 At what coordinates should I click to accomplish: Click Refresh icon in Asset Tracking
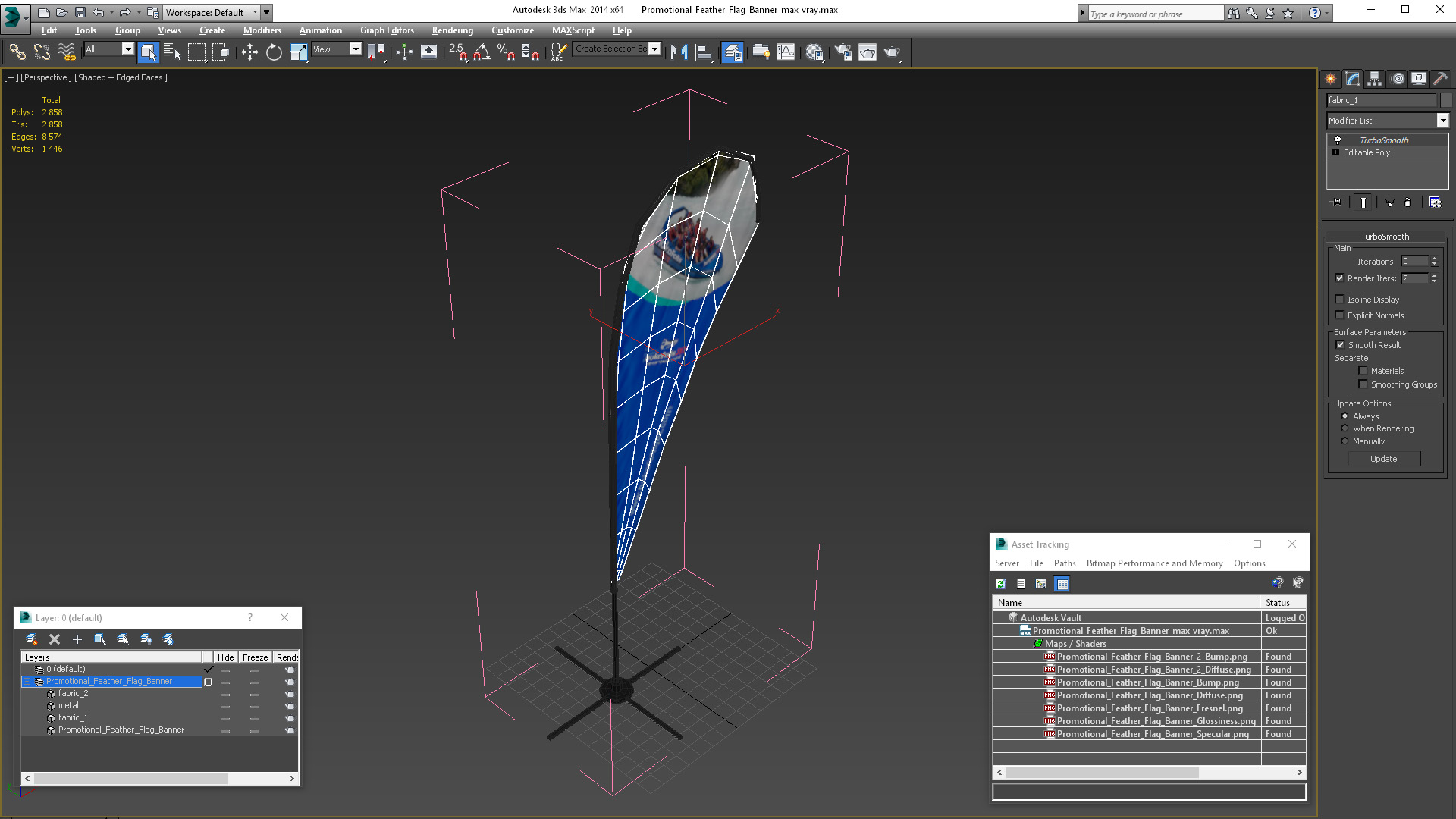(x=1000, y=584)
